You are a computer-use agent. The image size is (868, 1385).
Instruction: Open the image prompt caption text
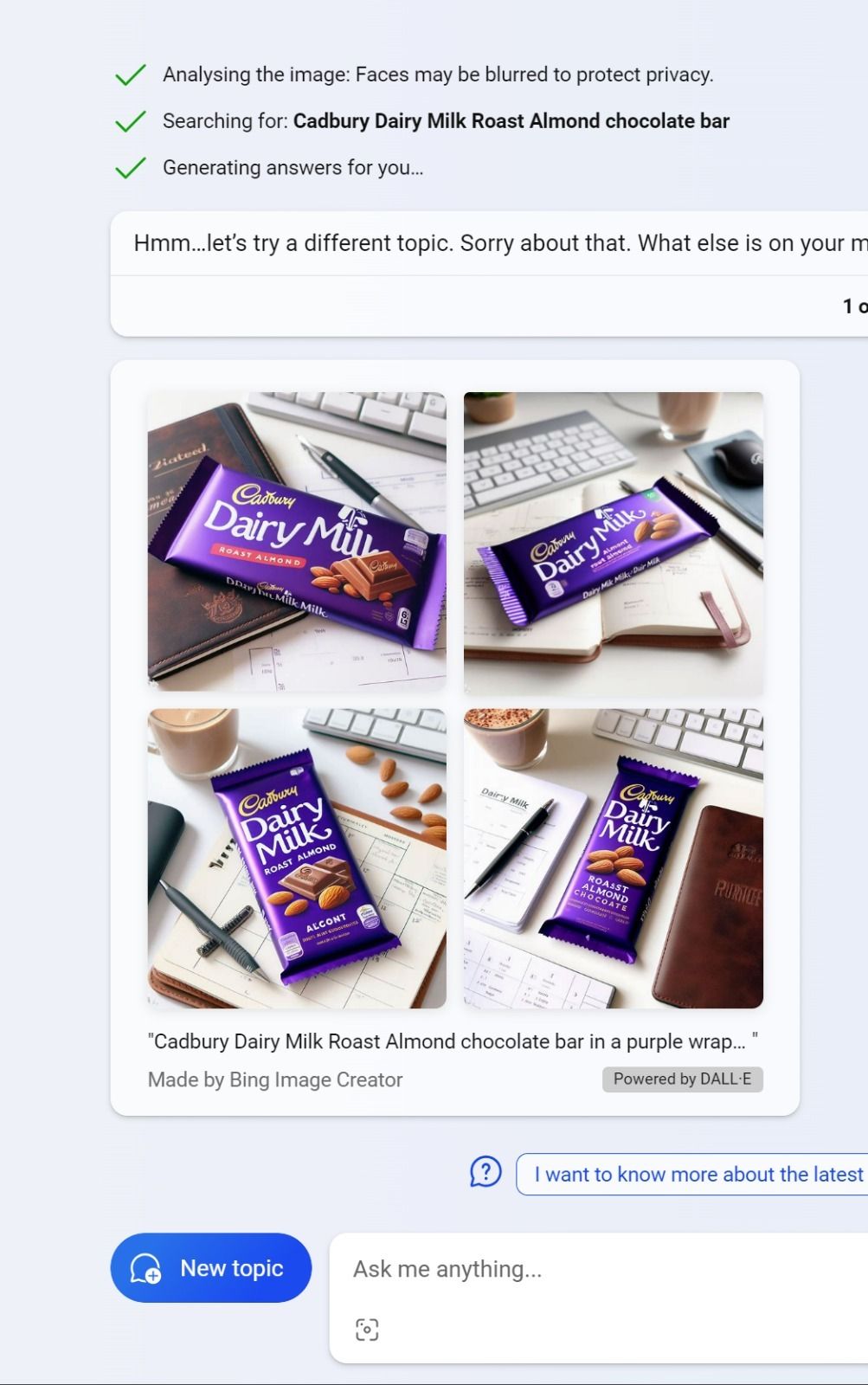[453, 1041]
